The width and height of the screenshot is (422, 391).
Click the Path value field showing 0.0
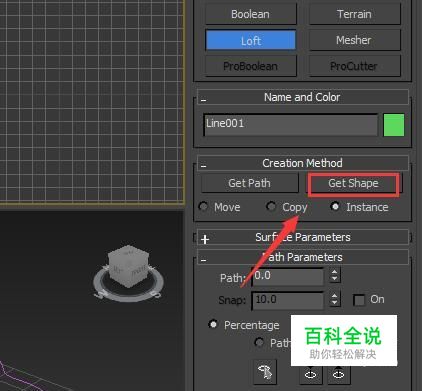(288, 276)
